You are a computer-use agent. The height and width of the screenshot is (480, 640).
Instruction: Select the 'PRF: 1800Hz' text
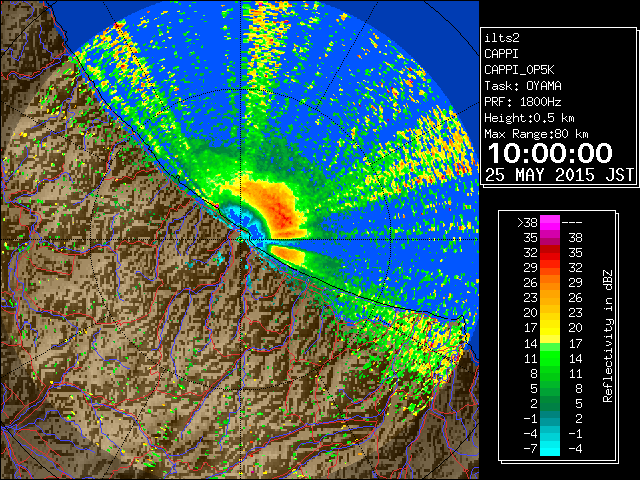point(522,102)
